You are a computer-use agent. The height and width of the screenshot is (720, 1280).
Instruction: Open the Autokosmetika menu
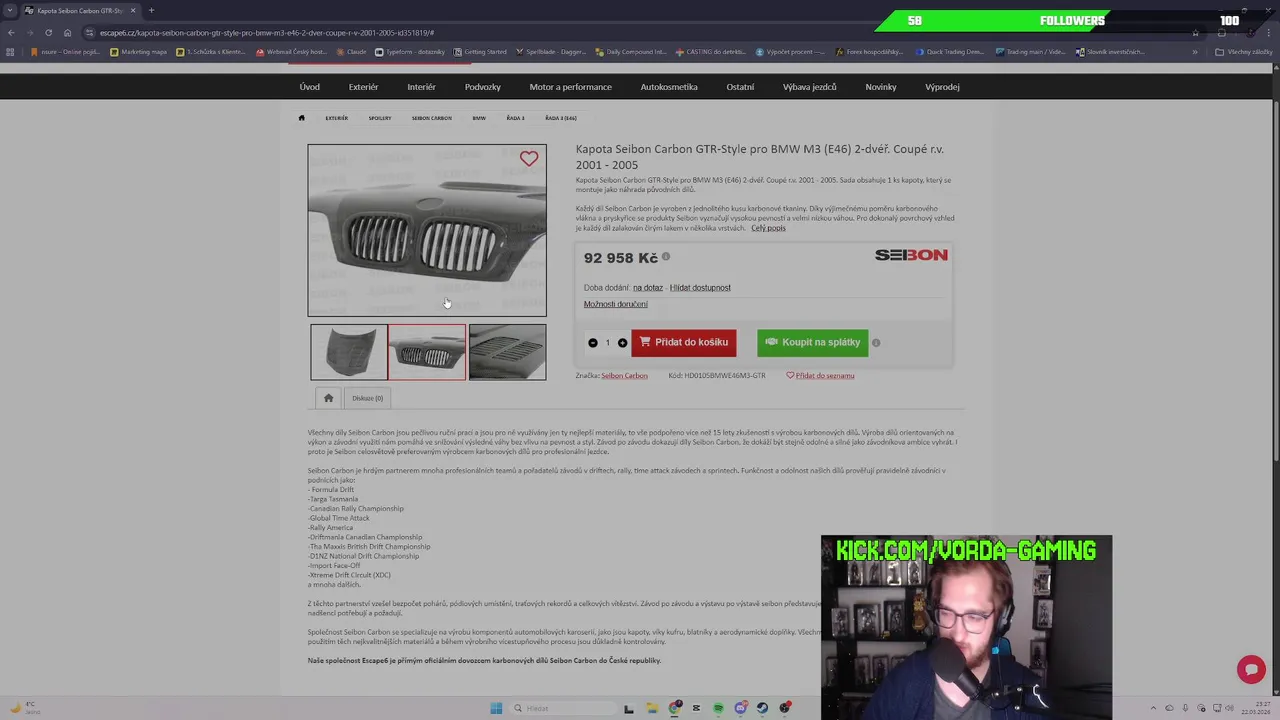669,87
